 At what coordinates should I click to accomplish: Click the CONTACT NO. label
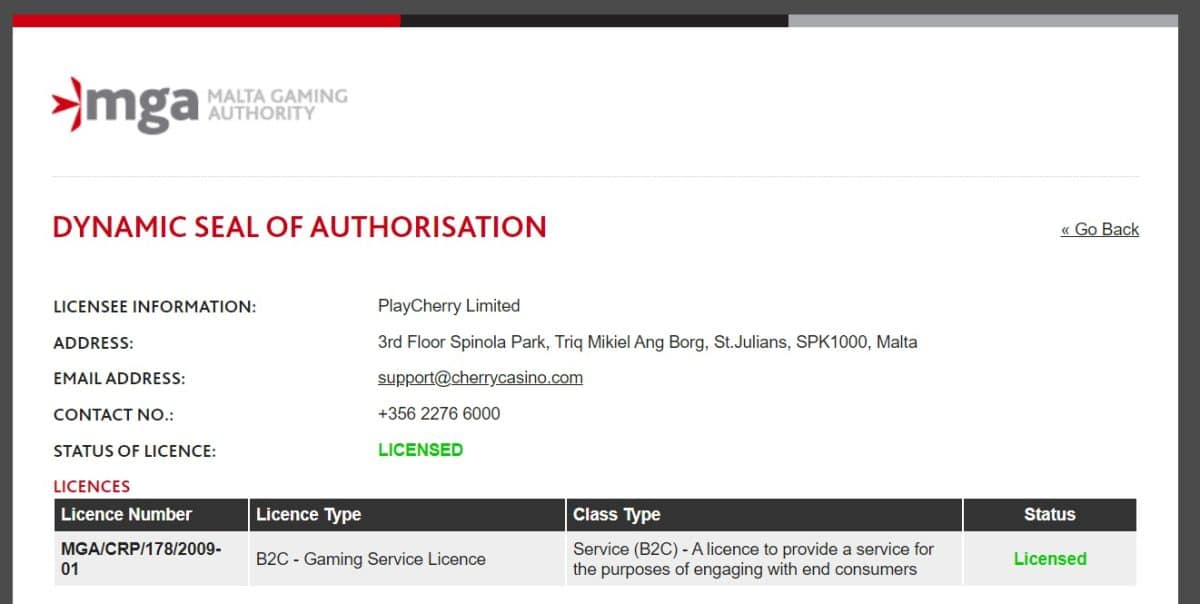(113, 415)
